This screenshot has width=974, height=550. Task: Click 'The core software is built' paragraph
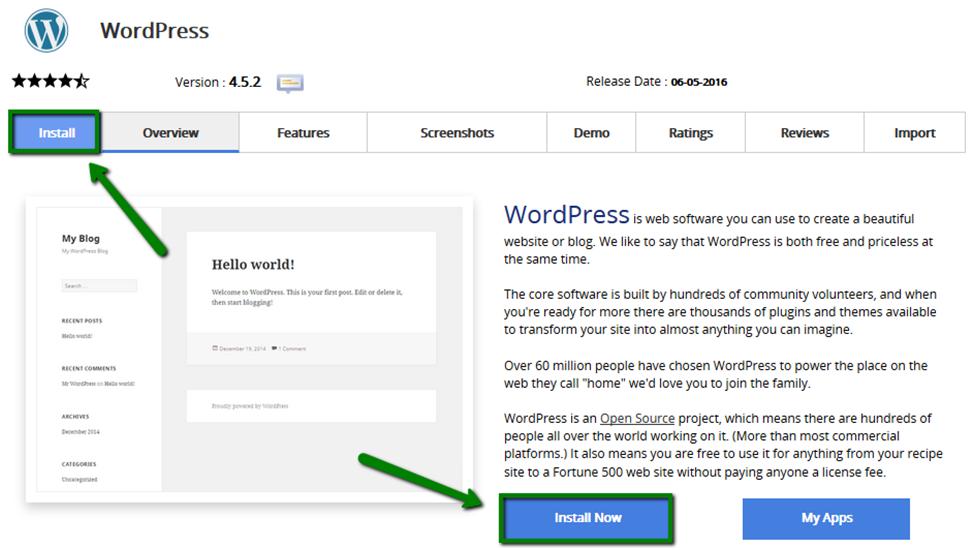(x=720, y=312)
